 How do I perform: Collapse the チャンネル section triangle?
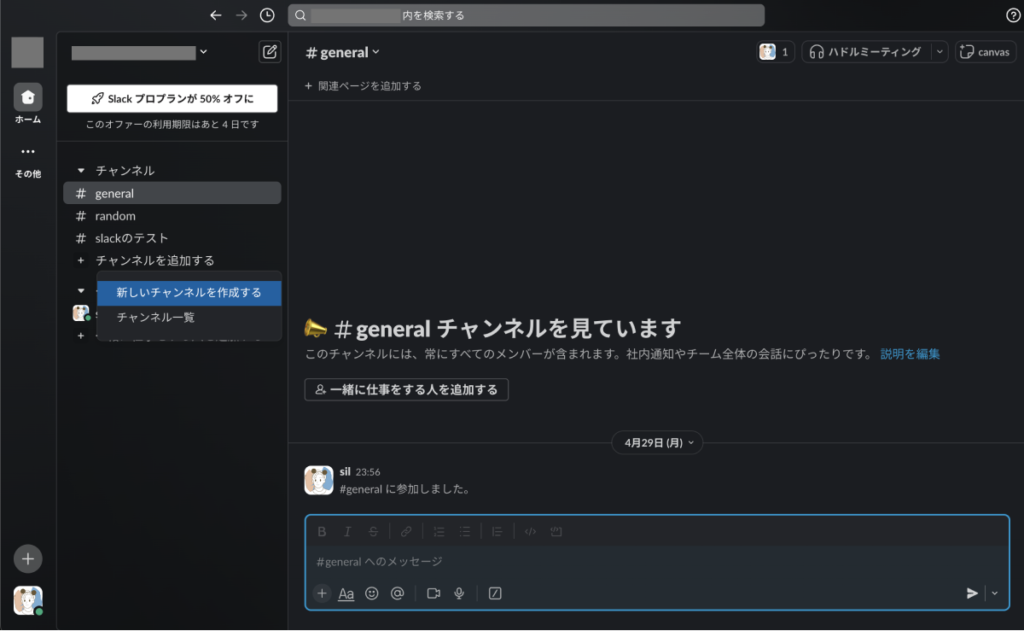tap(81, 171)
